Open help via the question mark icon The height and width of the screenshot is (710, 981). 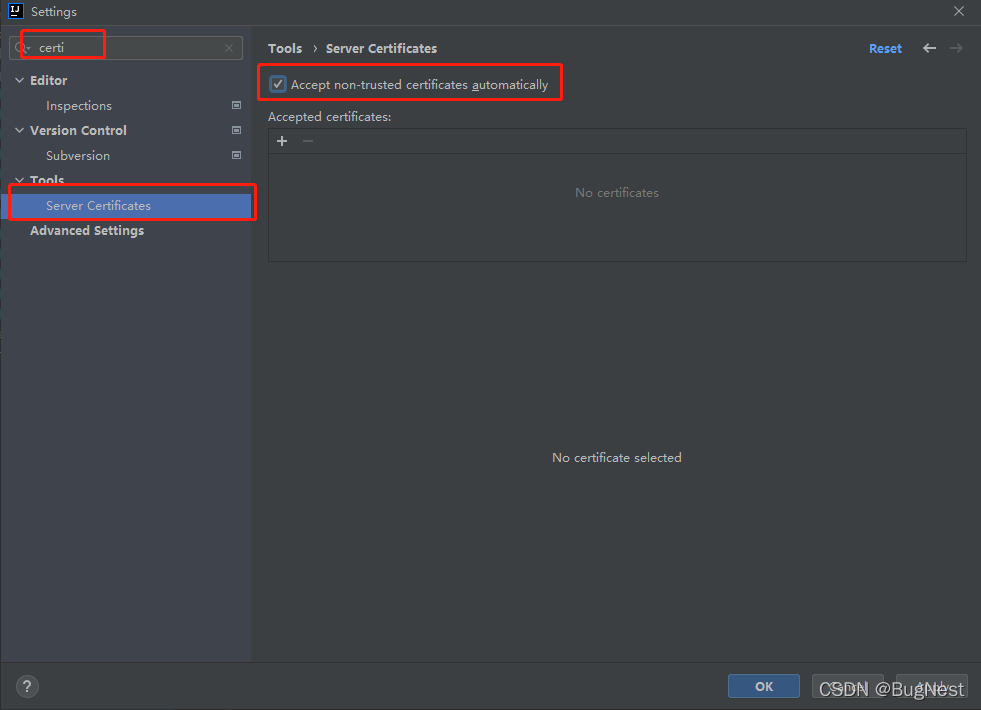(26, 686)
